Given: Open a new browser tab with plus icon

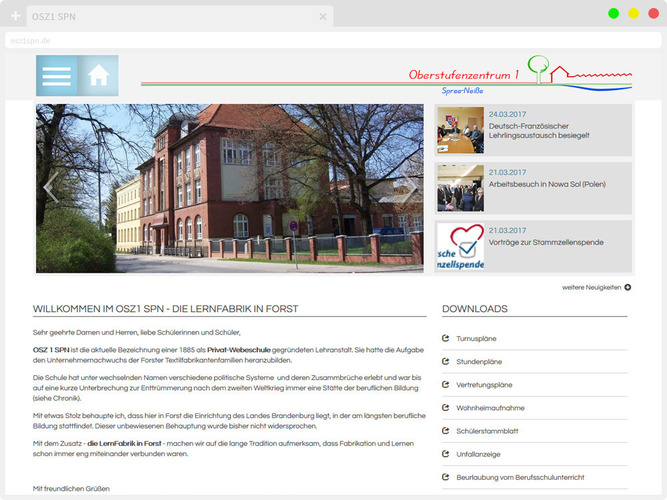Looking at the screenshot, I should coord(15,17).
